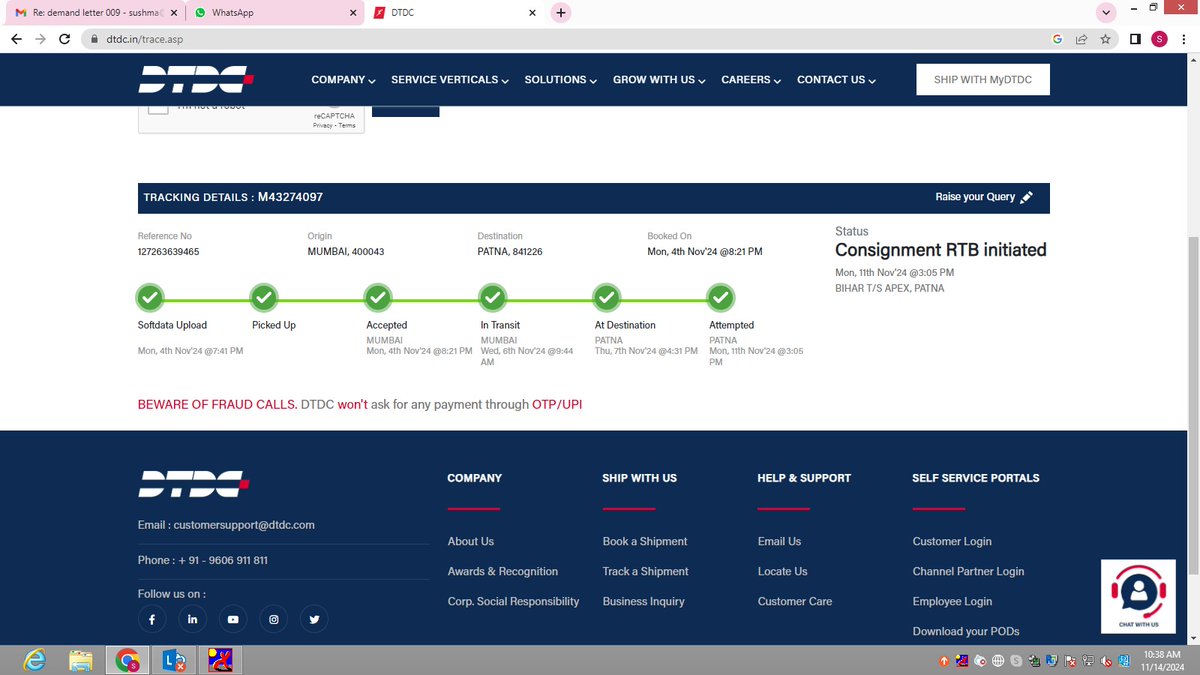Click the Chrome taskbar icon
1200x675 pixels.
pos(127,660)
